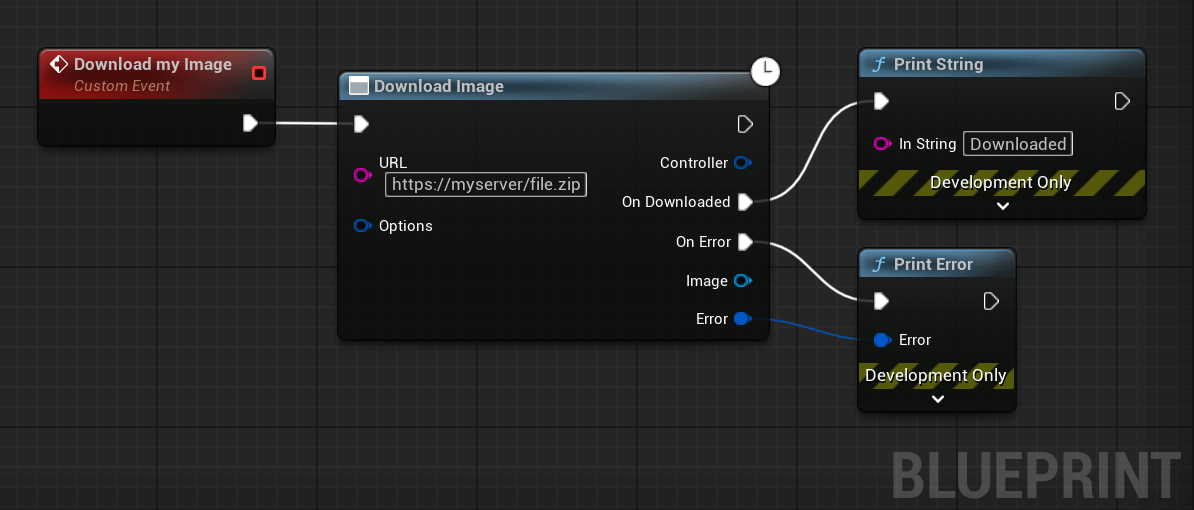Click the Error output pin on Download Image
The image size is (1194, 510).
[742, 319]
